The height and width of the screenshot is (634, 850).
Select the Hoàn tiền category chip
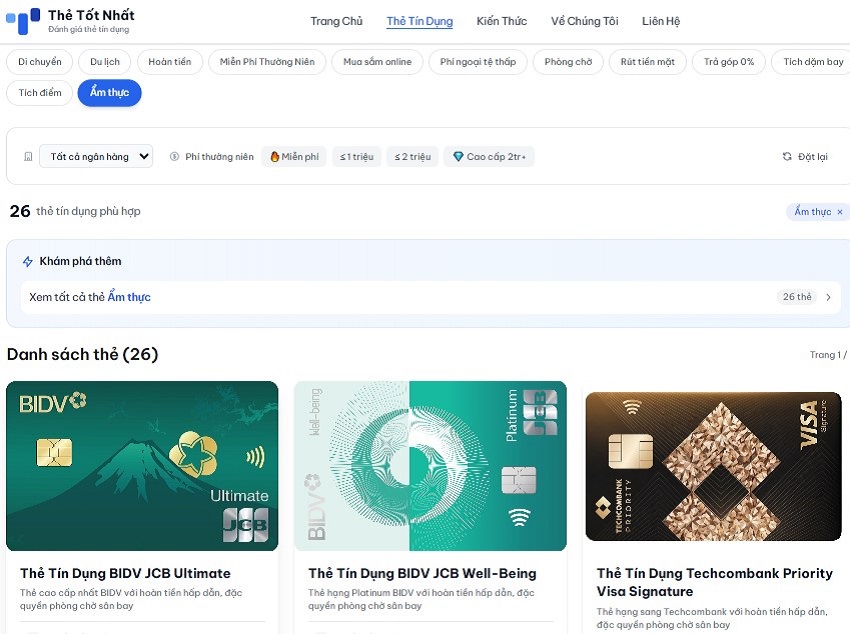[169, 62]
